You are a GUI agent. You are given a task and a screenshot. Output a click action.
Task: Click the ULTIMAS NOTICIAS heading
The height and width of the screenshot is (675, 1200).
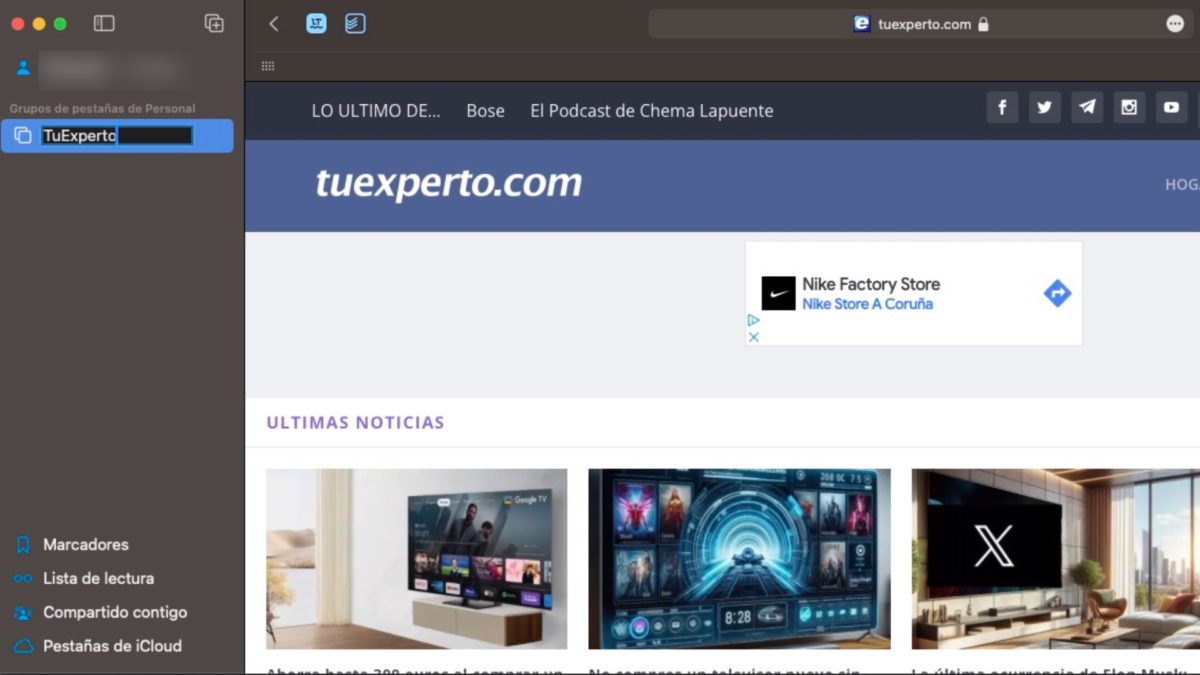(x=355, y=423)
